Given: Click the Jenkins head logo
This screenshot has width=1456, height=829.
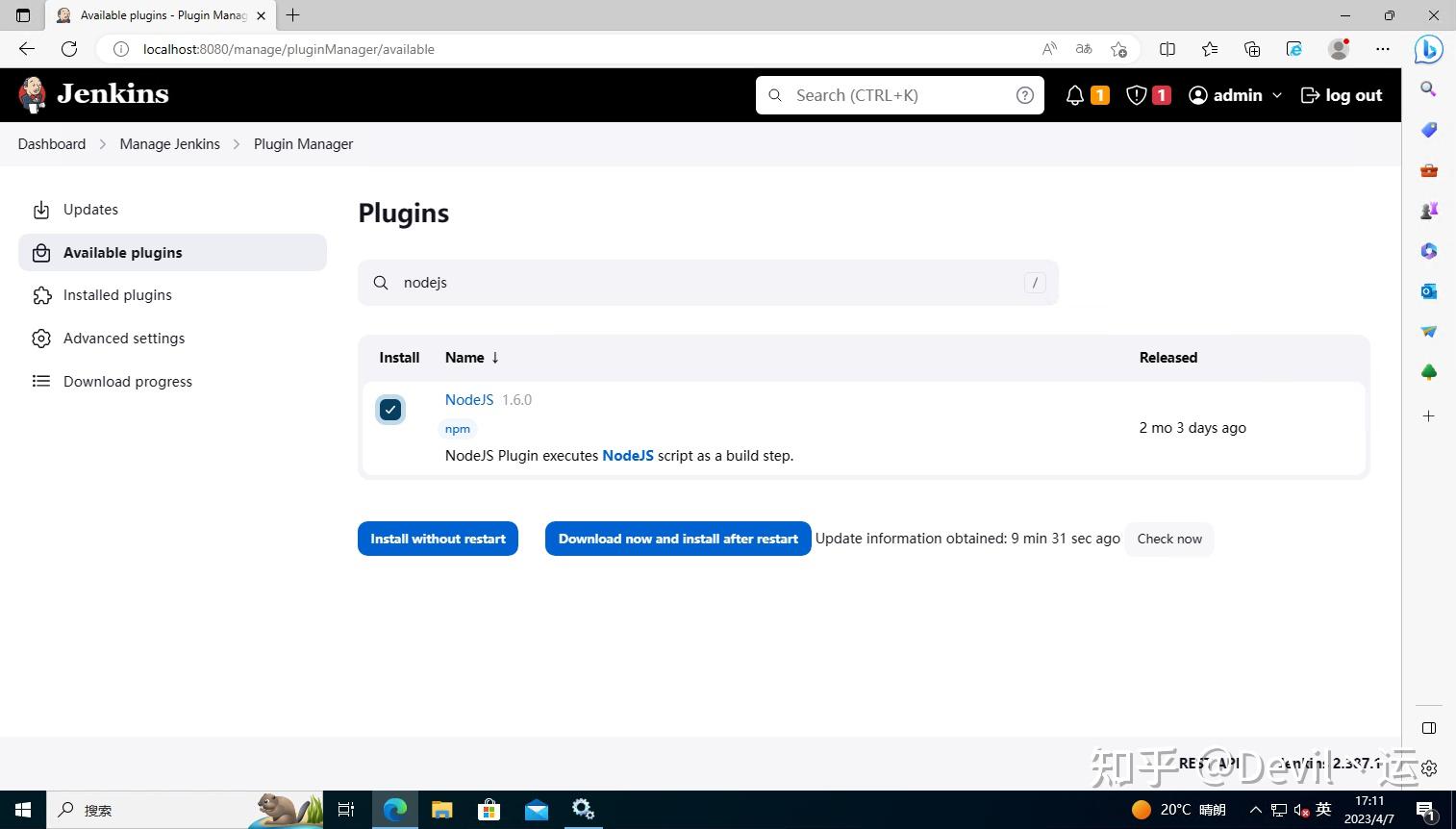Looking at the screenshot, I should pos(29,93).
